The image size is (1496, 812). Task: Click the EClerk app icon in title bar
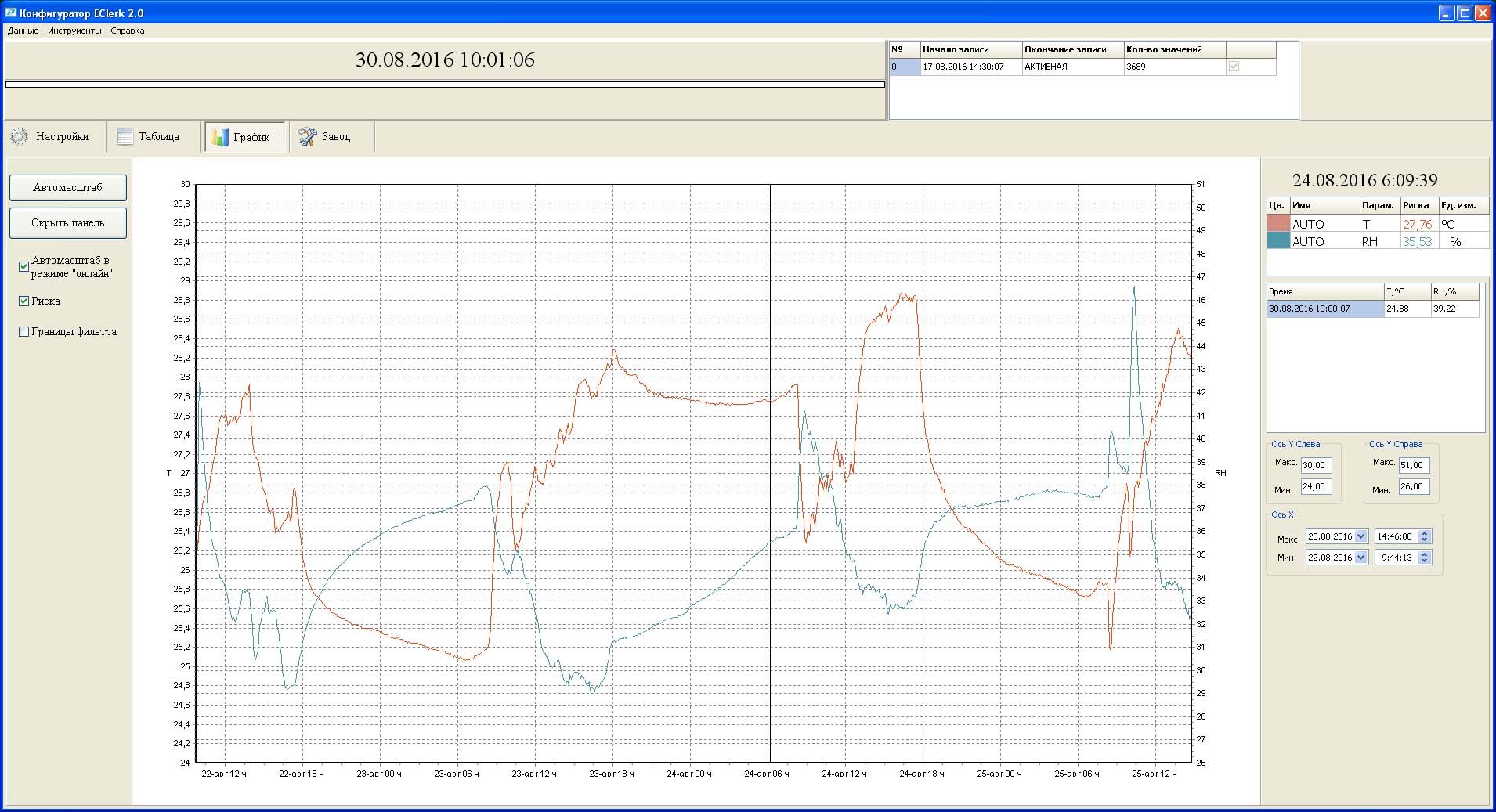pyautogui.click(x=10, y=13)
